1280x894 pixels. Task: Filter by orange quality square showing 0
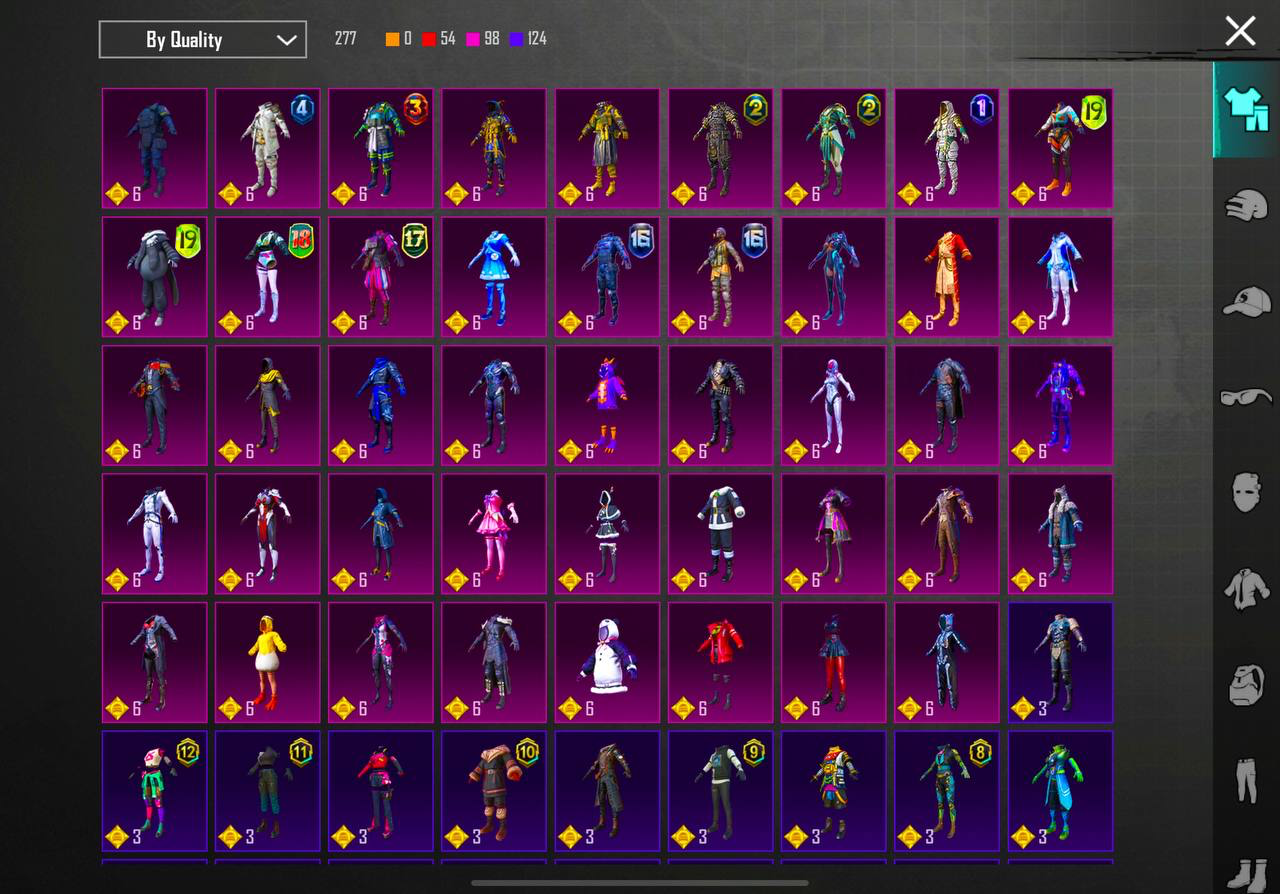(398, 39)
